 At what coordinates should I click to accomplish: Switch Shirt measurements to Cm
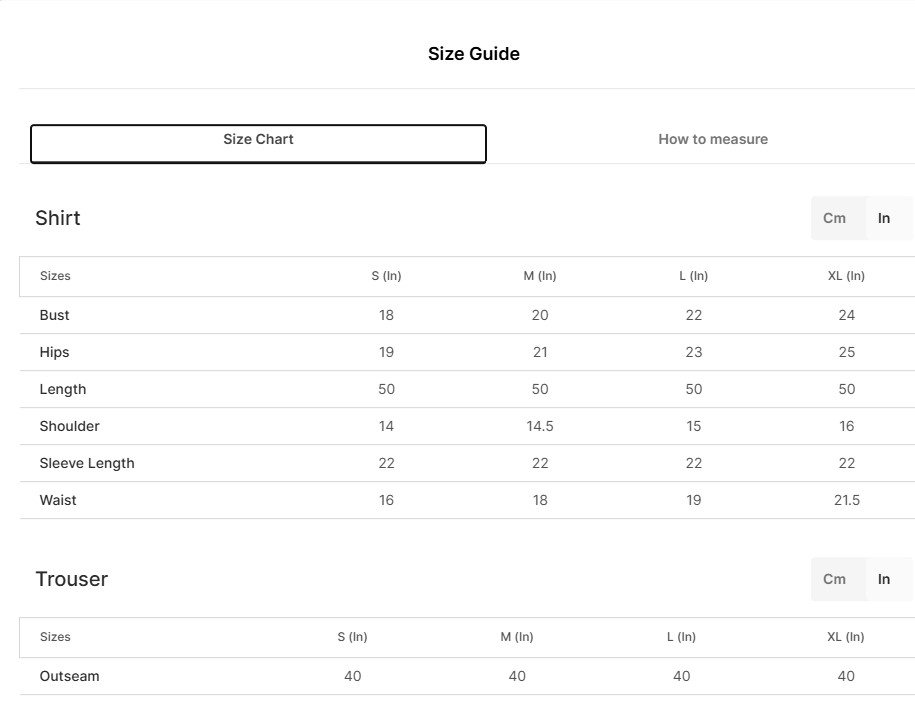tap(834, 218)
